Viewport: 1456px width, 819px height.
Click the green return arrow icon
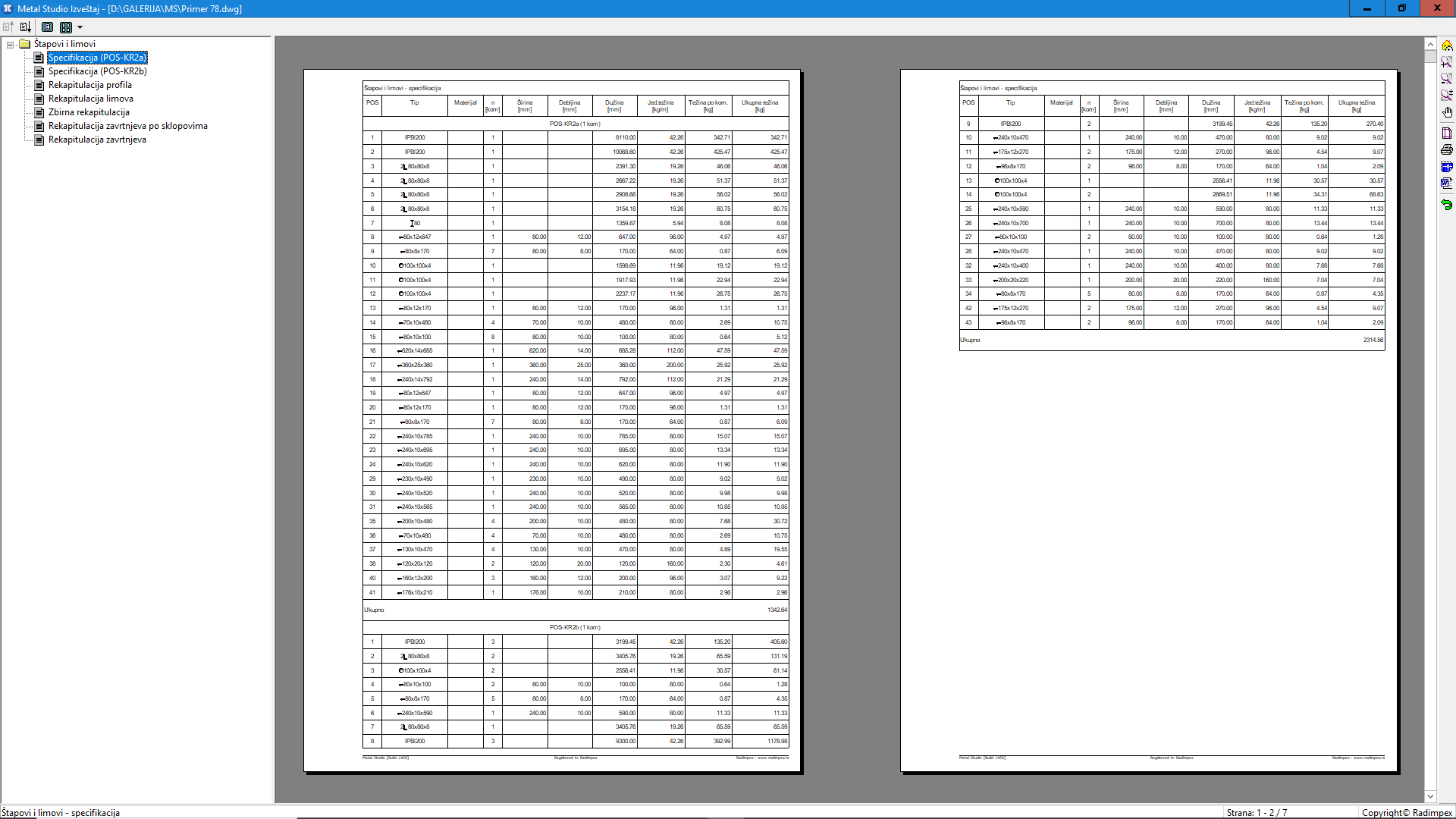tap(1447, 205)
